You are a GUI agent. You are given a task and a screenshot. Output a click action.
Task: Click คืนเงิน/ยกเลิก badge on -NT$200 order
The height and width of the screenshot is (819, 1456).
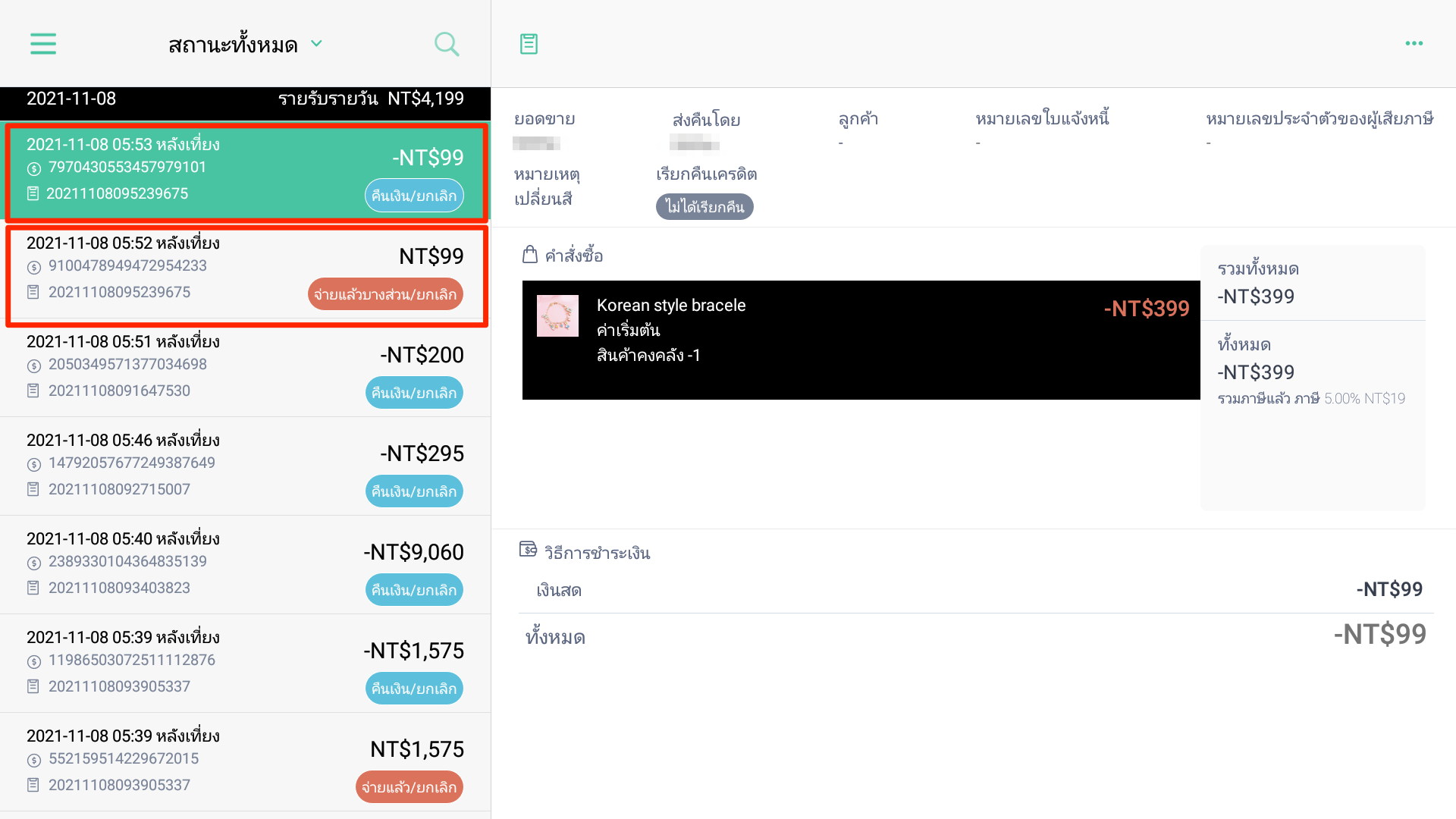coord(414,393)
